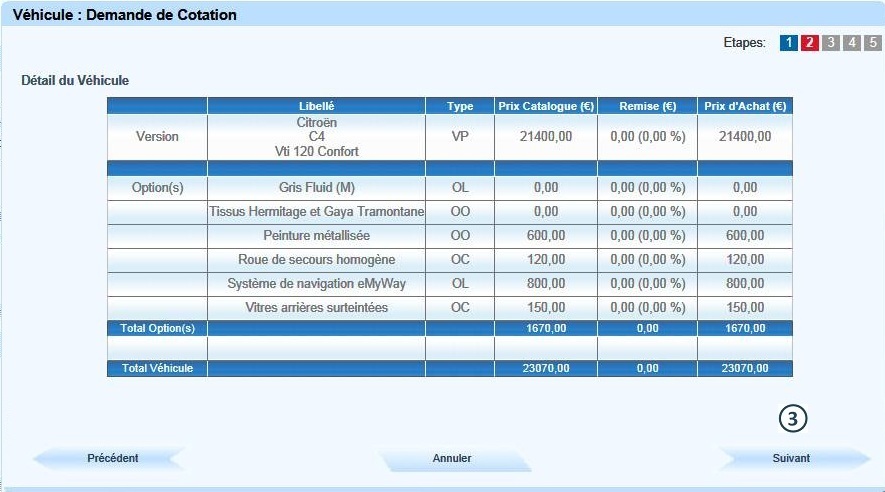Select the red step 2 box
The image size is (885, 492).
tap(810, 43)
